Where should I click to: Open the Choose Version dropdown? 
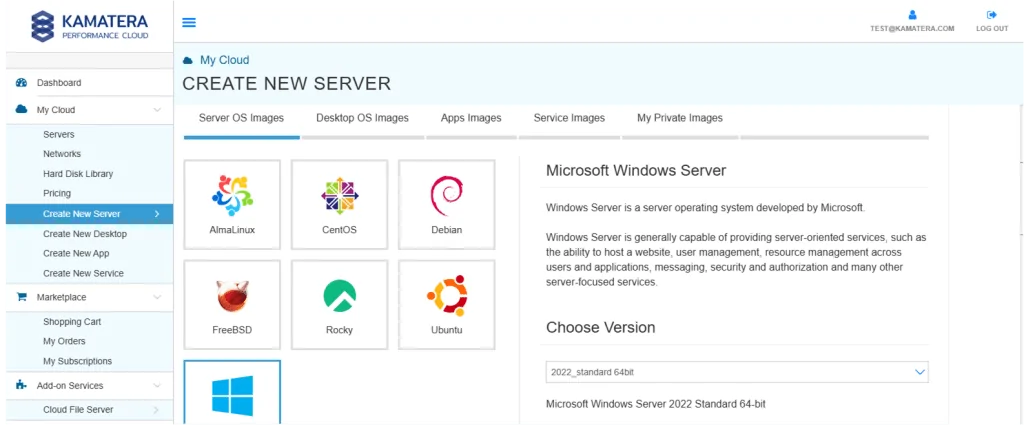(737, 372)
